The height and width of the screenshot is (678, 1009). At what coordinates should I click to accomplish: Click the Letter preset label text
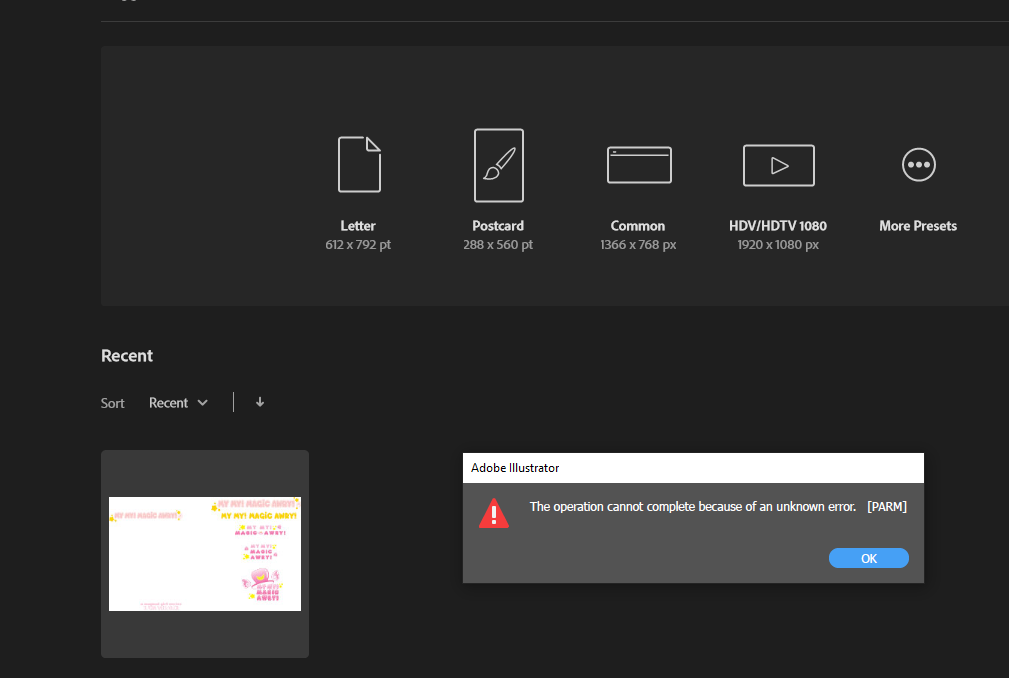point(358,225)
